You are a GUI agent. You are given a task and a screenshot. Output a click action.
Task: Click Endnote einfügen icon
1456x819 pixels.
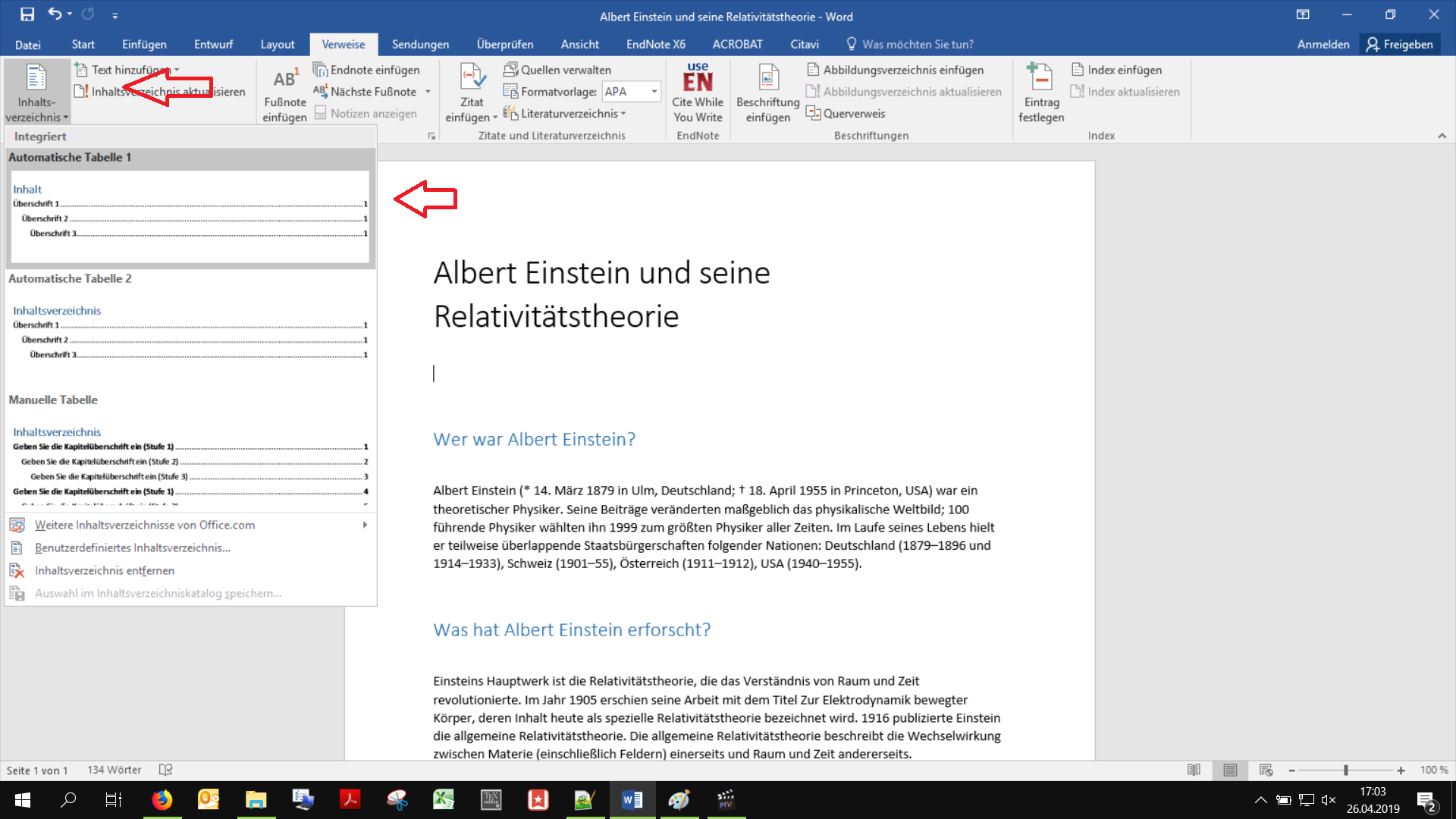click(321, 70)
